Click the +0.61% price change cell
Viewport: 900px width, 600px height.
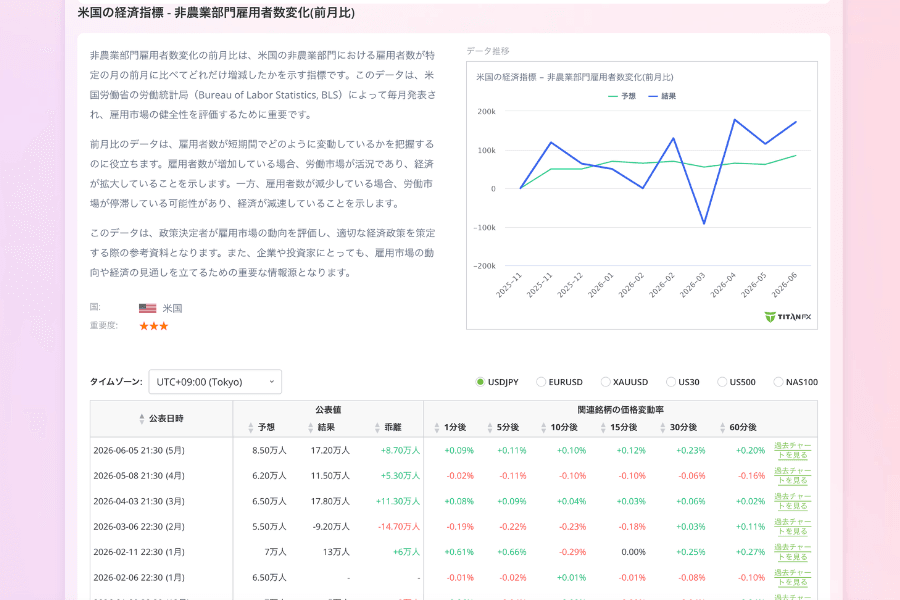(x=459, y=552)
